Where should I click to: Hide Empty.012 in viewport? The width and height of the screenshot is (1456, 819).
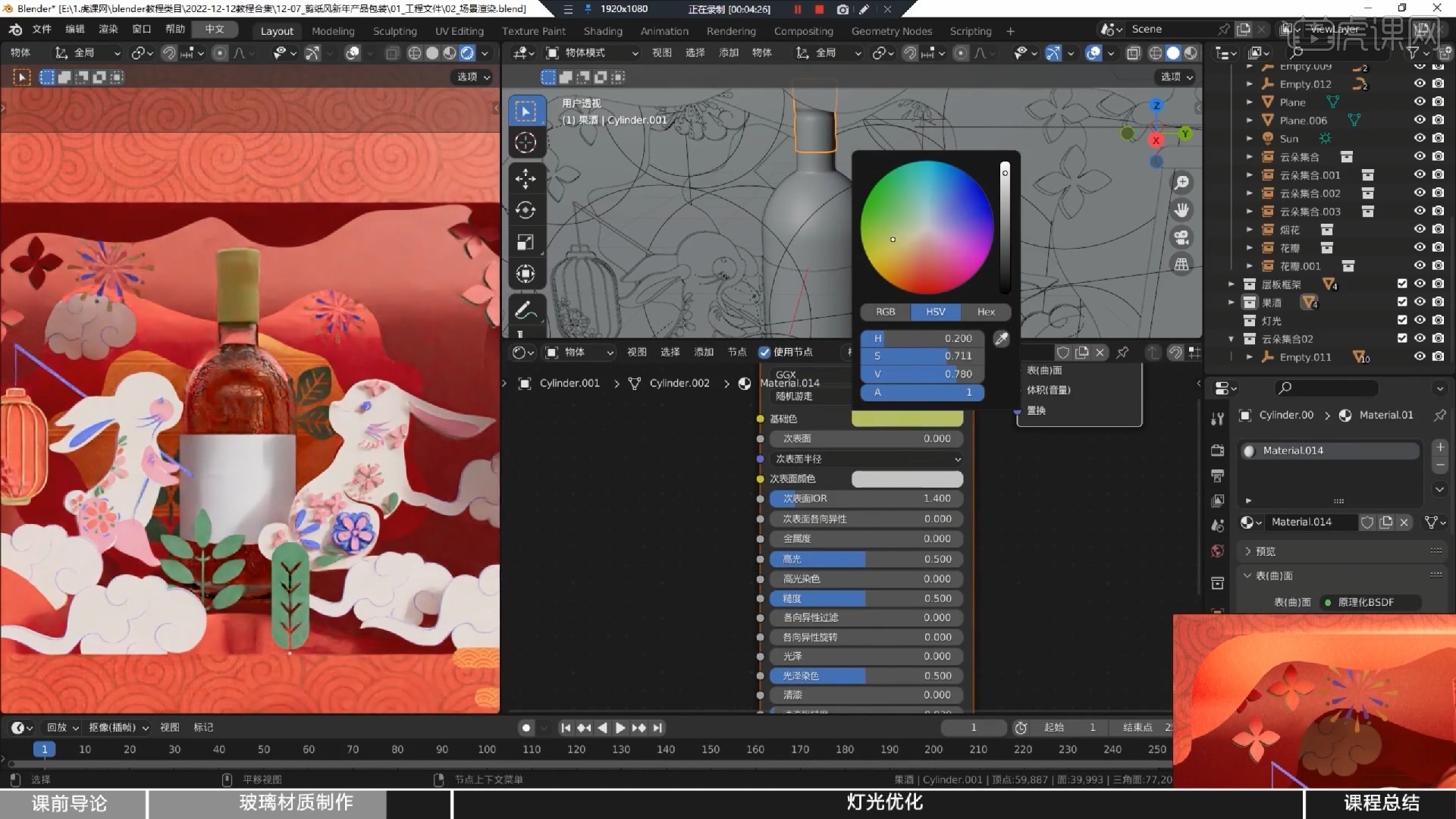[x=1420, y=83]
